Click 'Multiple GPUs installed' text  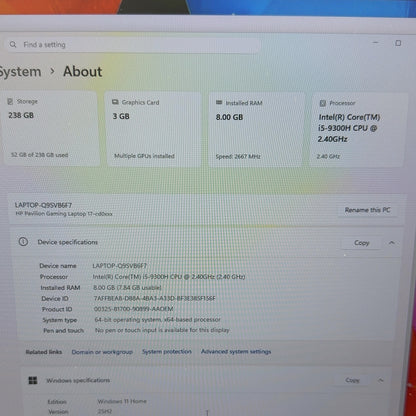(144, 156)
